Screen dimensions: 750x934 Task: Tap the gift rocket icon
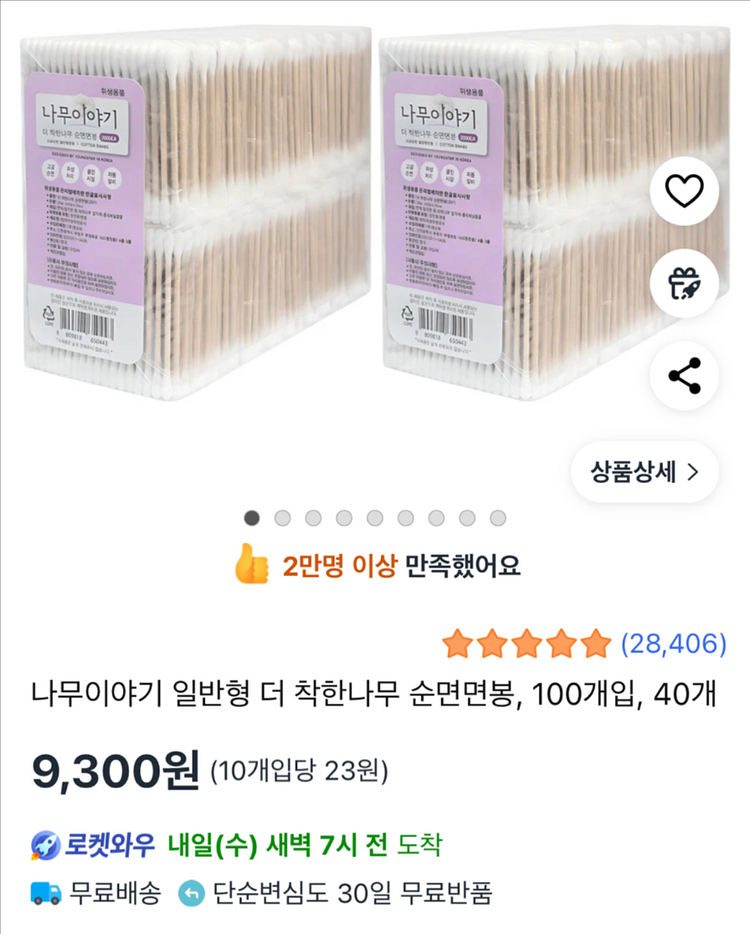(684, 283)
